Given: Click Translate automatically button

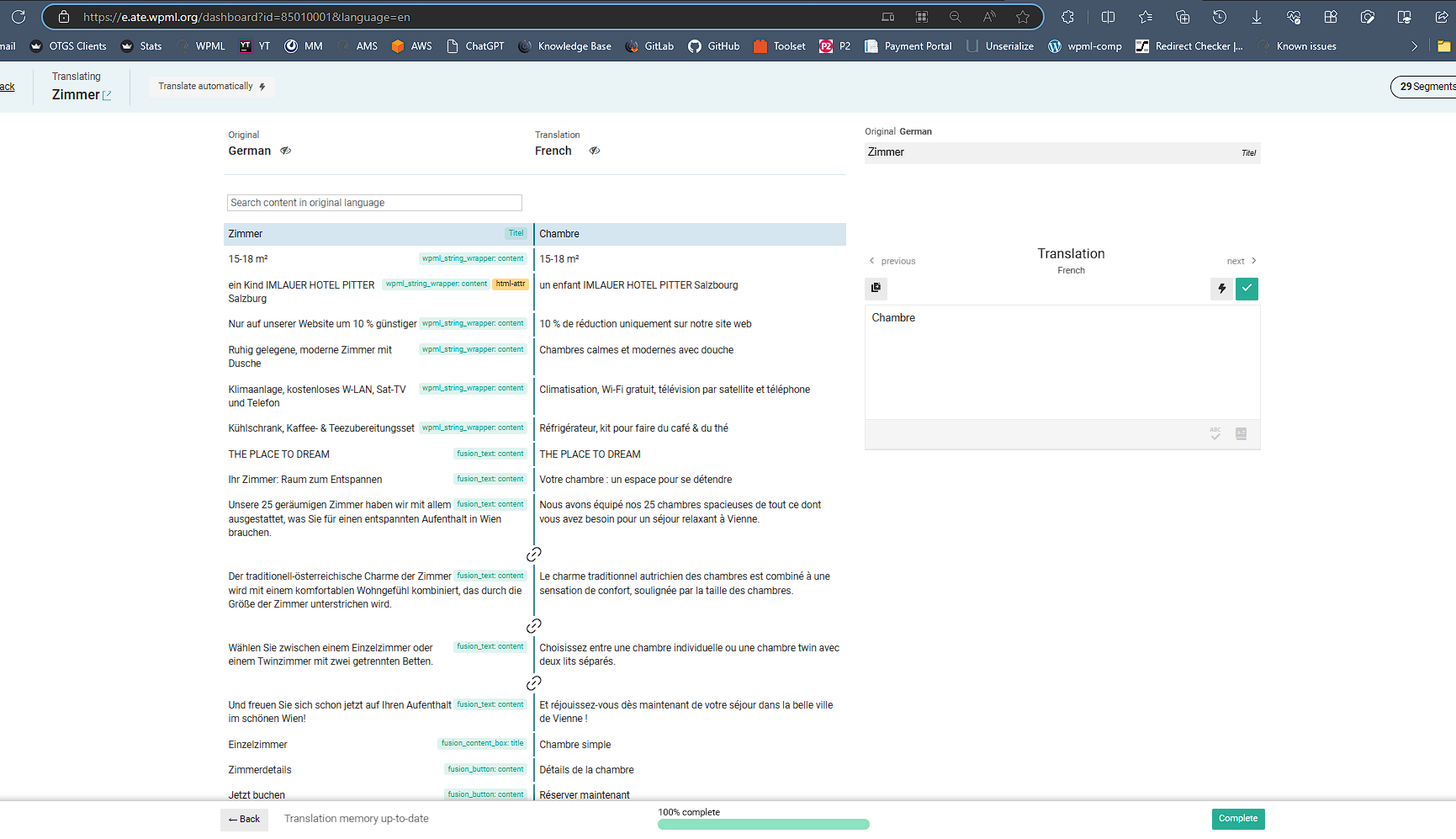Looking at the screenshot, I should [x=211, y=87].
